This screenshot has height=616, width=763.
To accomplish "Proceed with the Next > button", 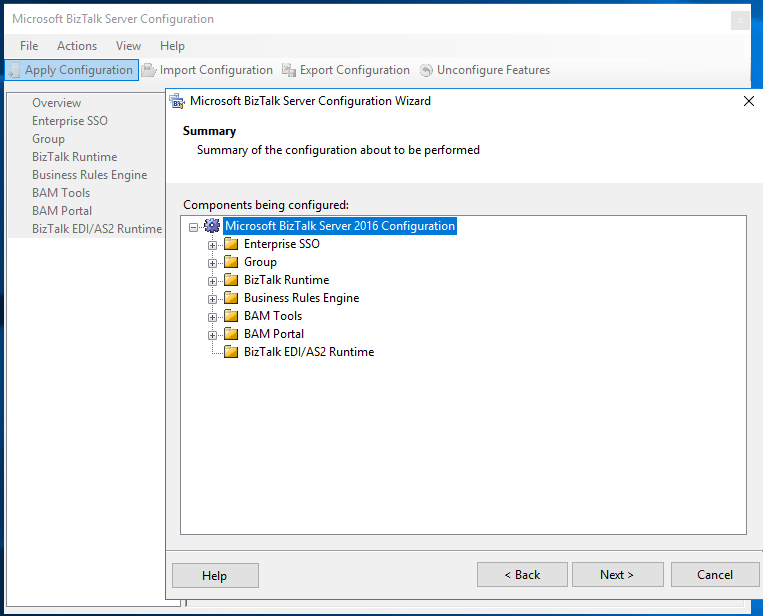I will pyautogui.click(x=618, y=575).
